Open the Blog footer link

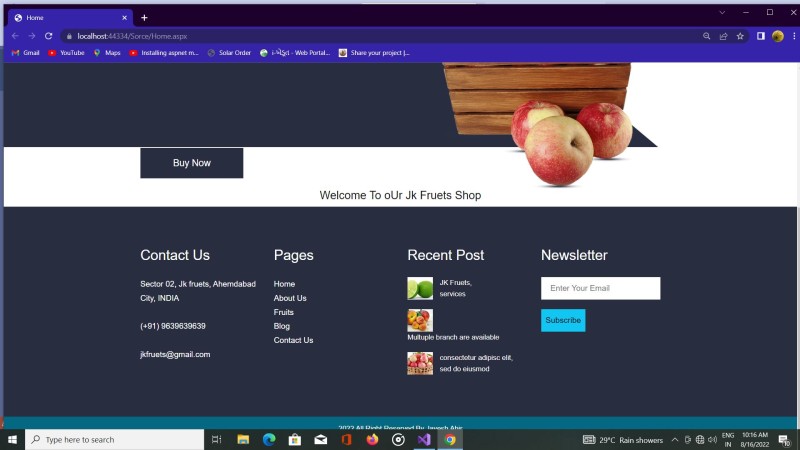(282, 326)
